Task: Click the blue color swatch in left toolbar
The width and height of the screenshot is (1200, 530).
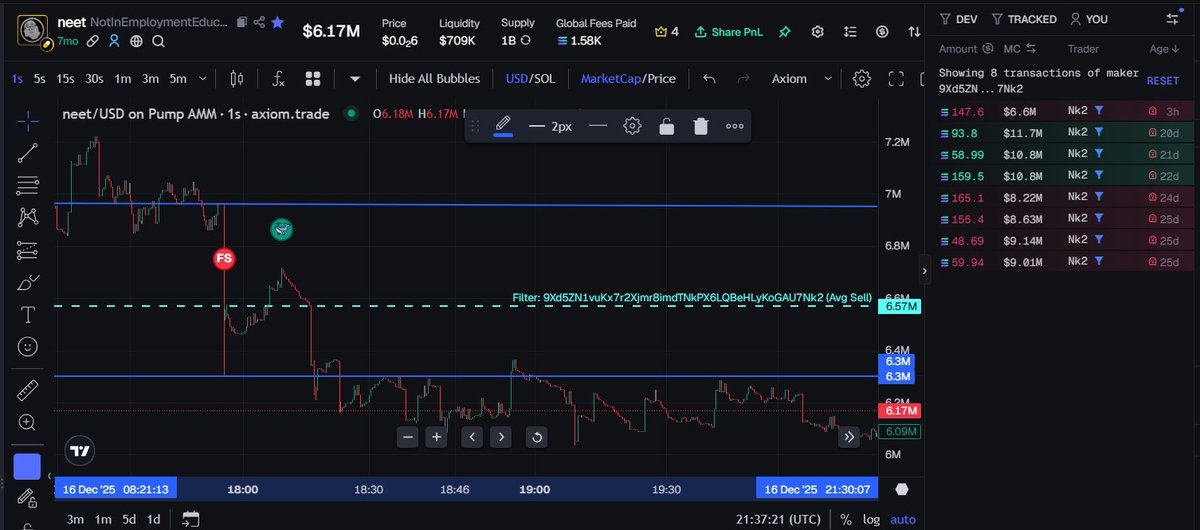Action: pos(28,466)
